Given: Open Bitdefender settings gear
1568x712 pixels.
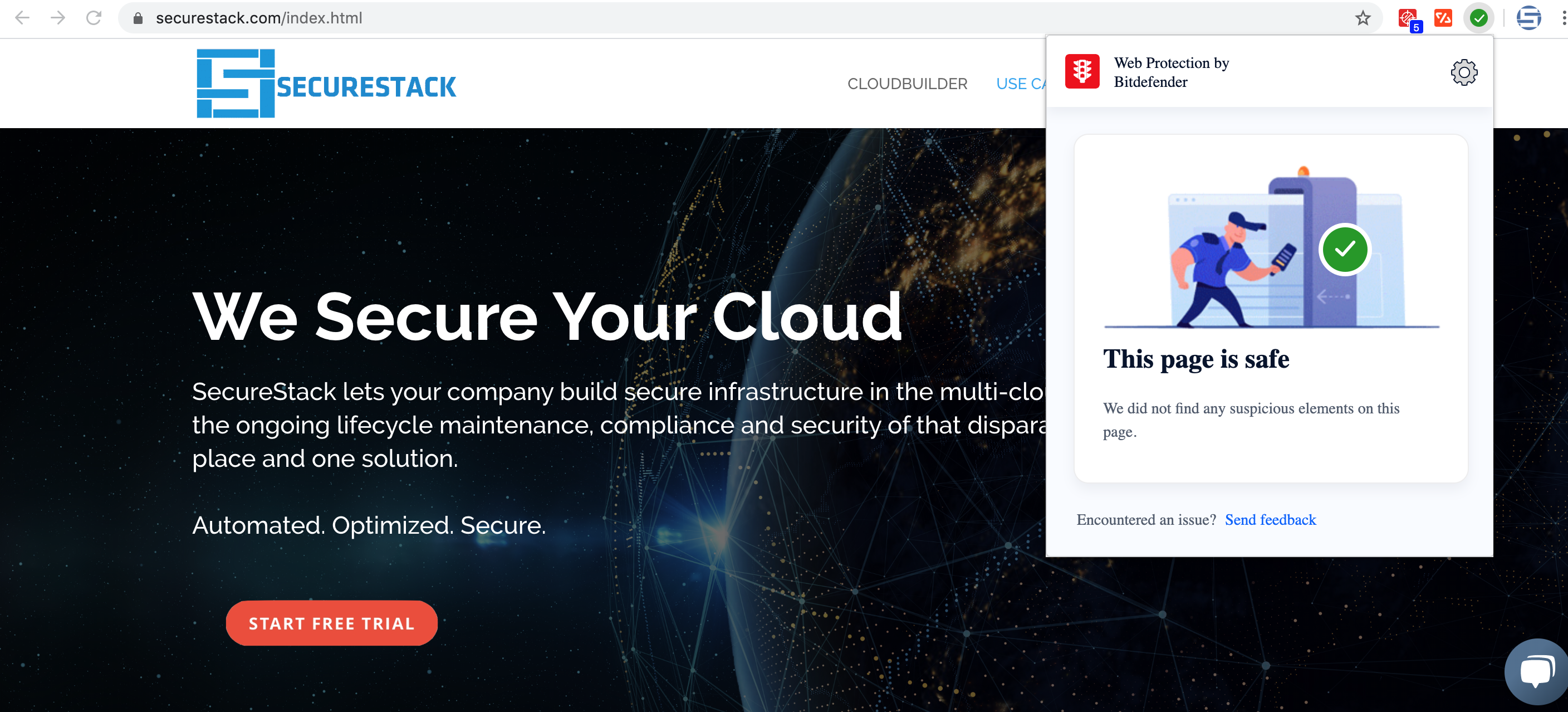Looking at the screenshot, I should (1464, 72).
